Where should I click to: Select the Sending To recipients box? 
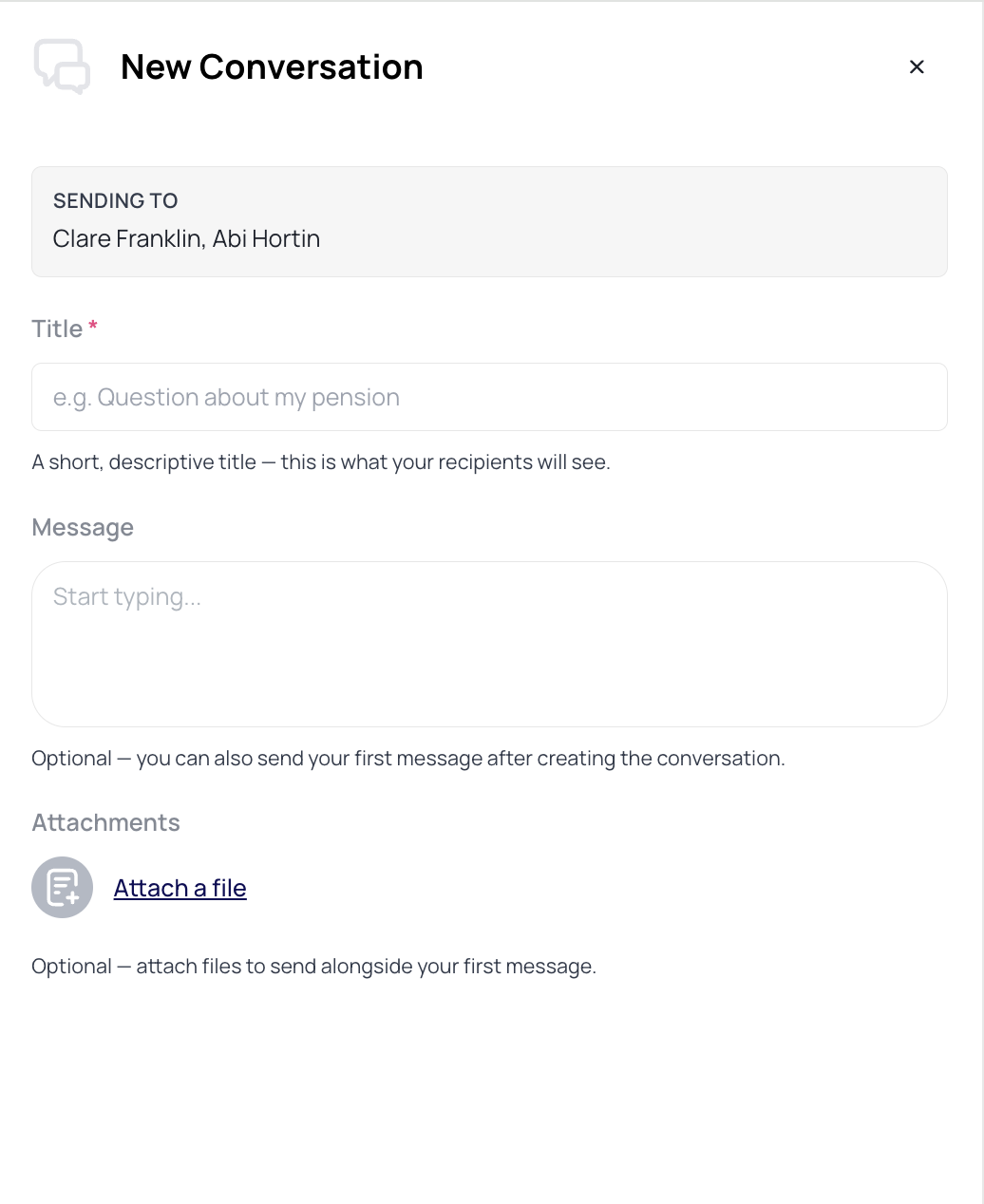click(489, 222)
